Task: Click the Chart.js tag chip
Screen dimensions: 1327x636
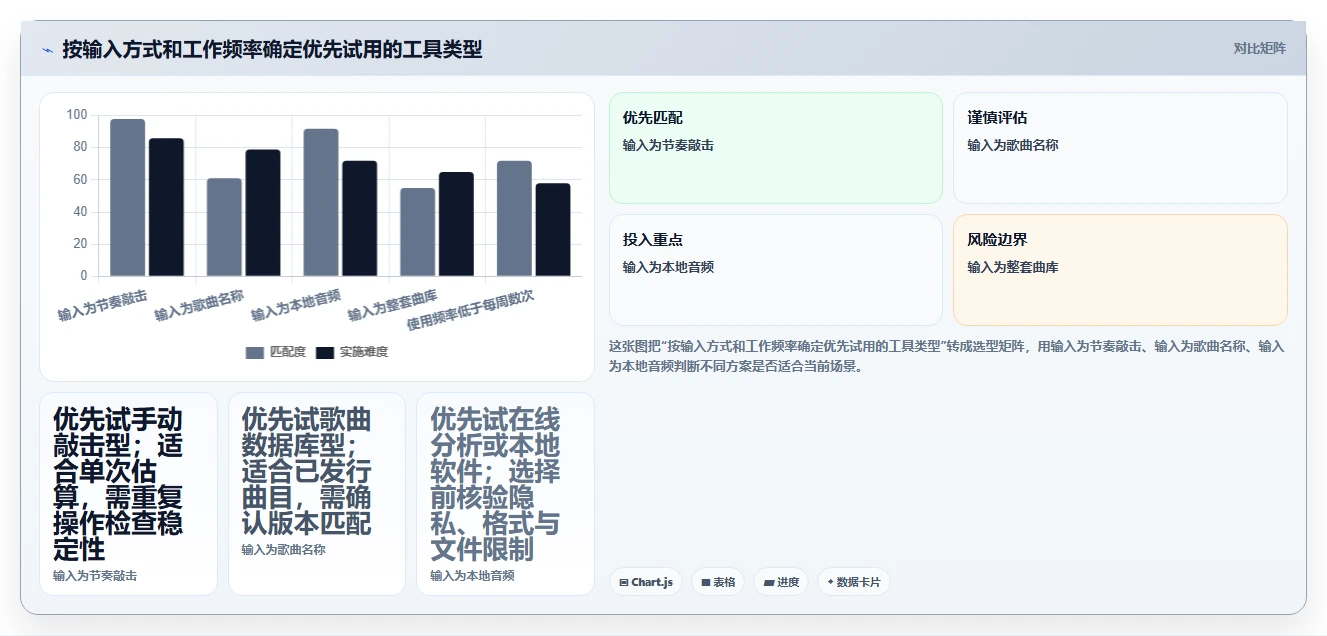Action: pos(646,582)
